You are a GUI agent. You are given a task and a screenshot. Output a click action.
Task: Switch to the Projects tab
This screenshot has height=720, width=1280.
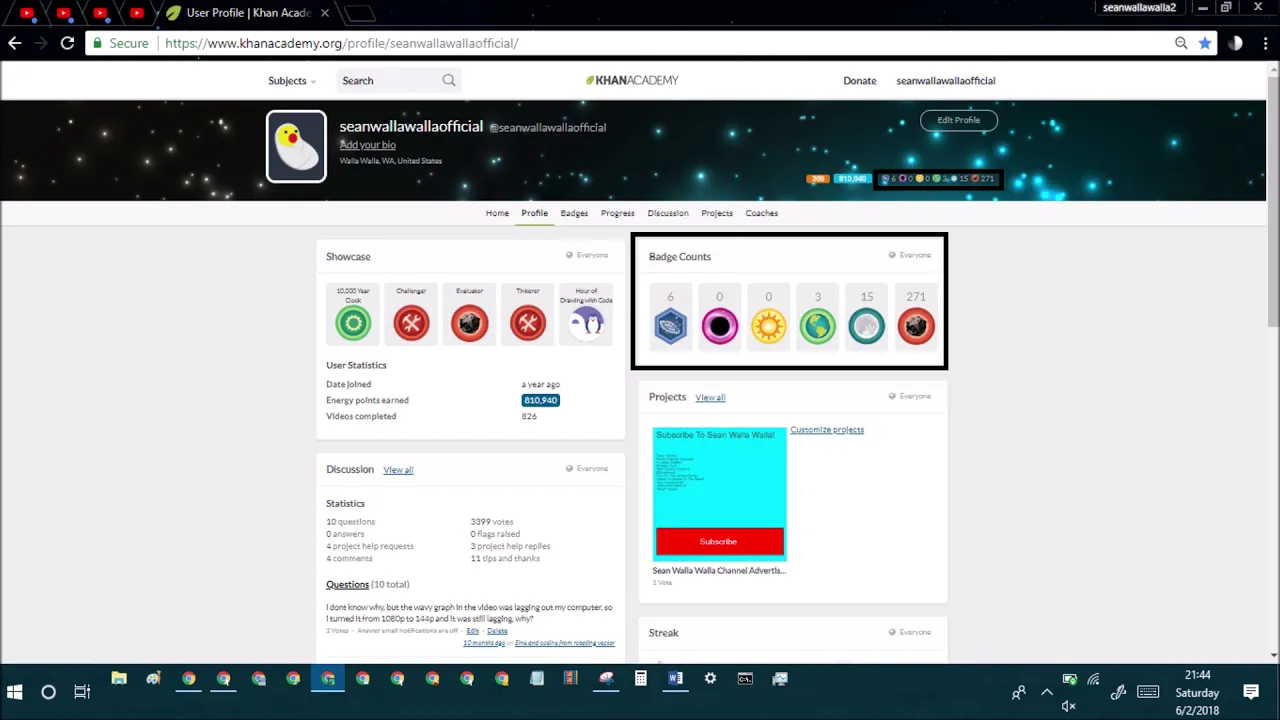tap(717, 213)
